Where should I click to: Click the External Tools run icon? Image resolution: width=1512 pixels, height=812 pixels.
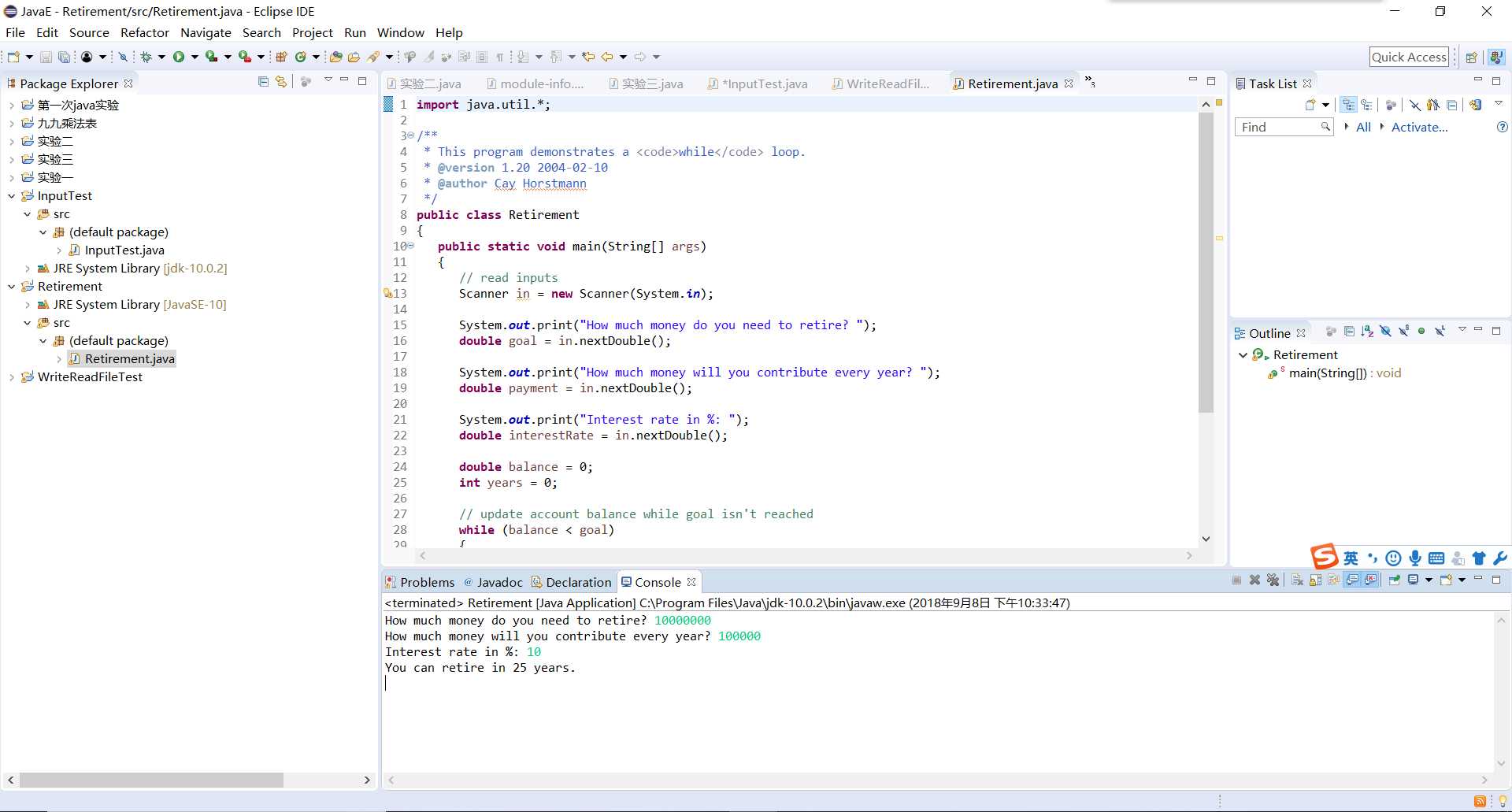click(x=245, y=57)
